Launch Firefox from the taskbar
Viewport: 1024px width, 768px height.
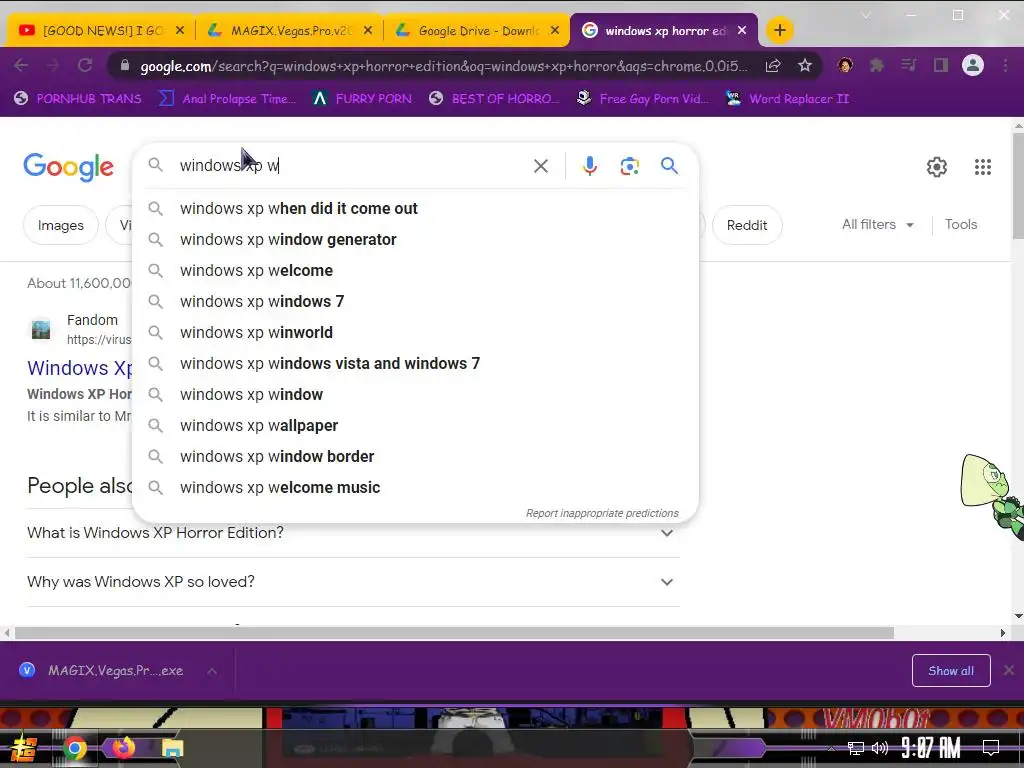[123, 747]
